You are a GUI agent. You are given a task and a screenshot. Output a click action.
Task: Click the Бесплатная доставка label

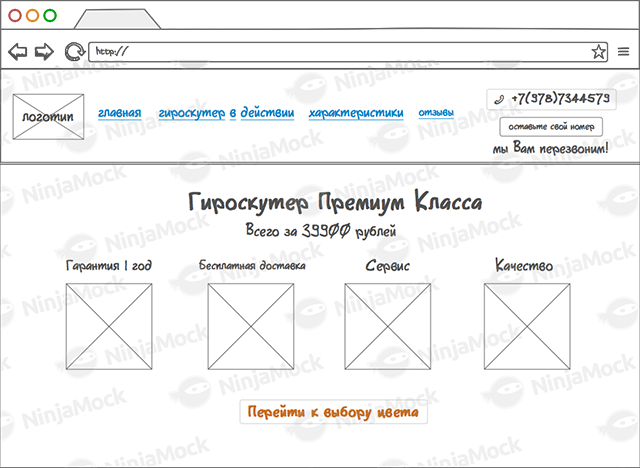252,265
